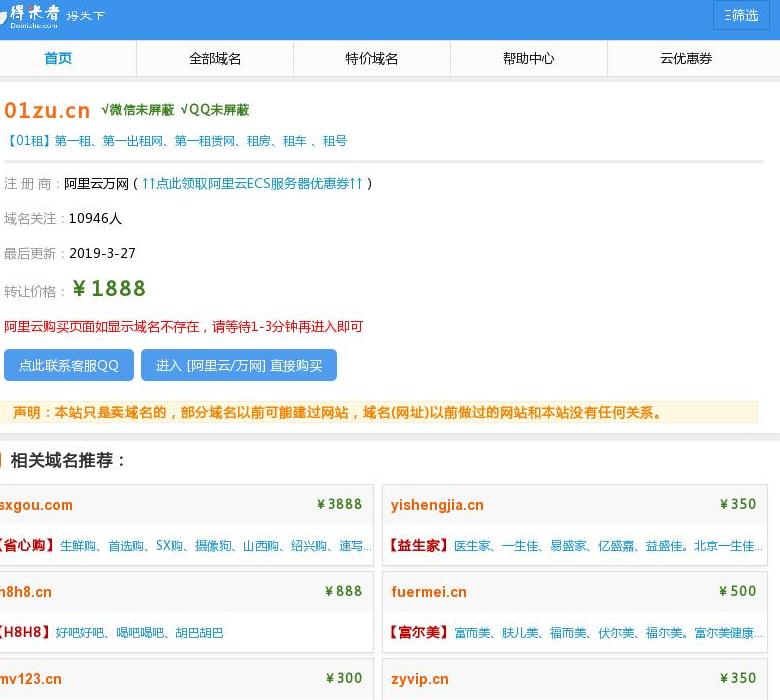Open yishengjia.cn domain link
The height and width of the screenshot is (700, 780).
pyautogui.click(x=437, y=505)
